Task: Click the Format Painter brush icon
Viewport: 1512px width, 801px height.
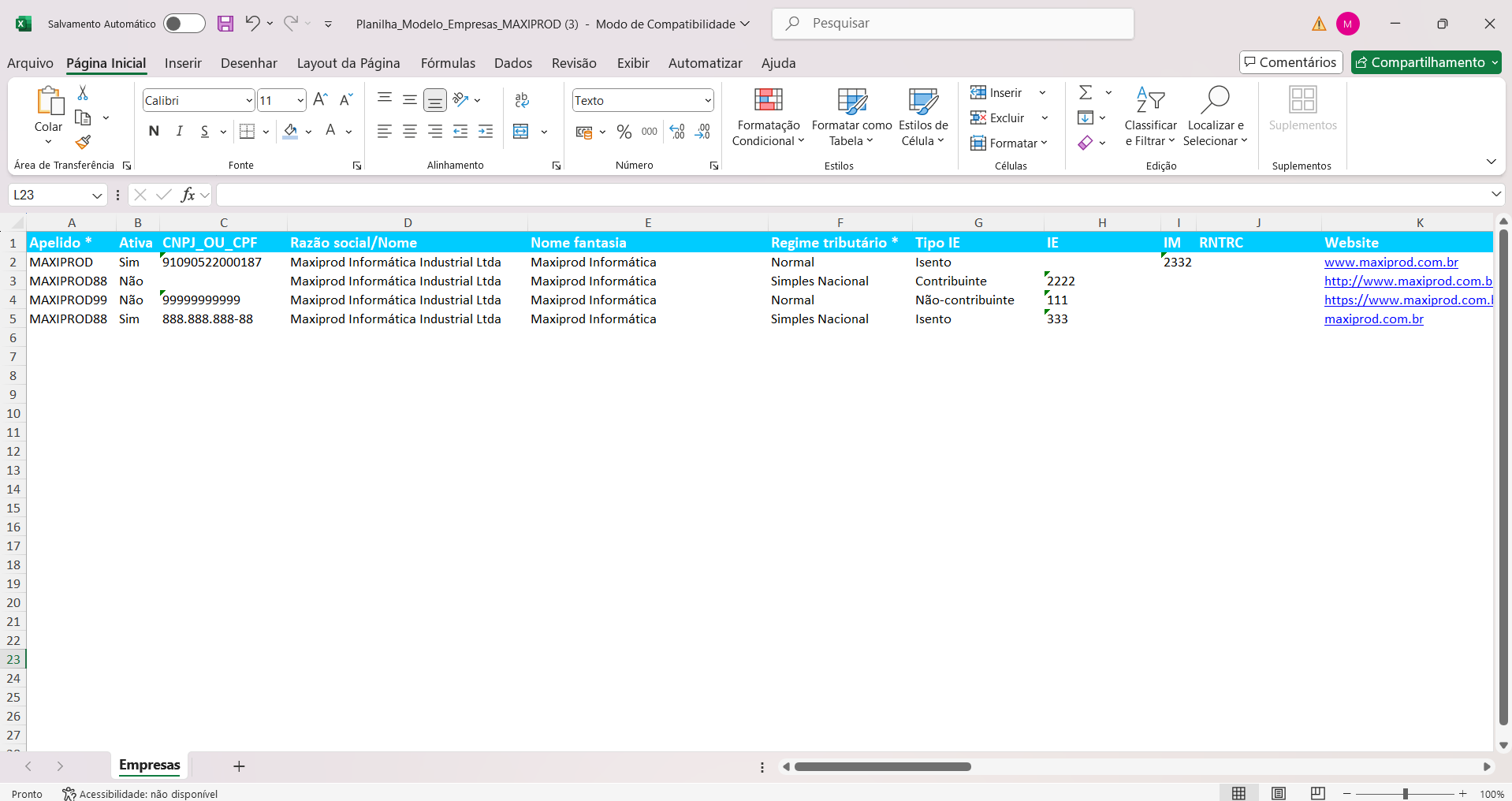Action: point(83,143)
